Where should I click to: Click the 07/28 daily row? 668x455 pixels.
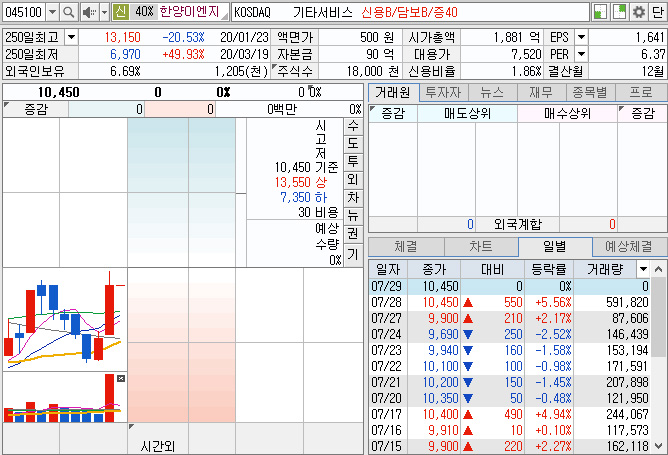pos(510,302)
